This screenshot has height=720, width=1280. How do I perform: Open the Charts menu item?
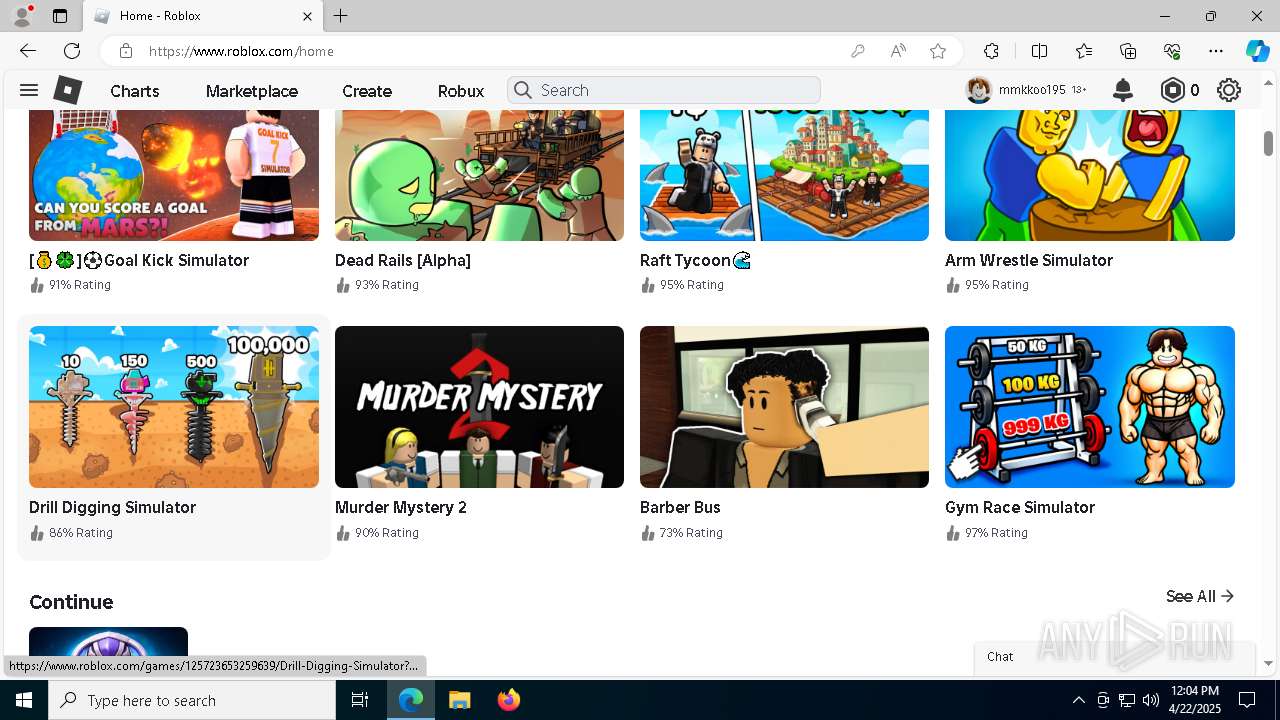pyautogui.click(x=135, y=91)
